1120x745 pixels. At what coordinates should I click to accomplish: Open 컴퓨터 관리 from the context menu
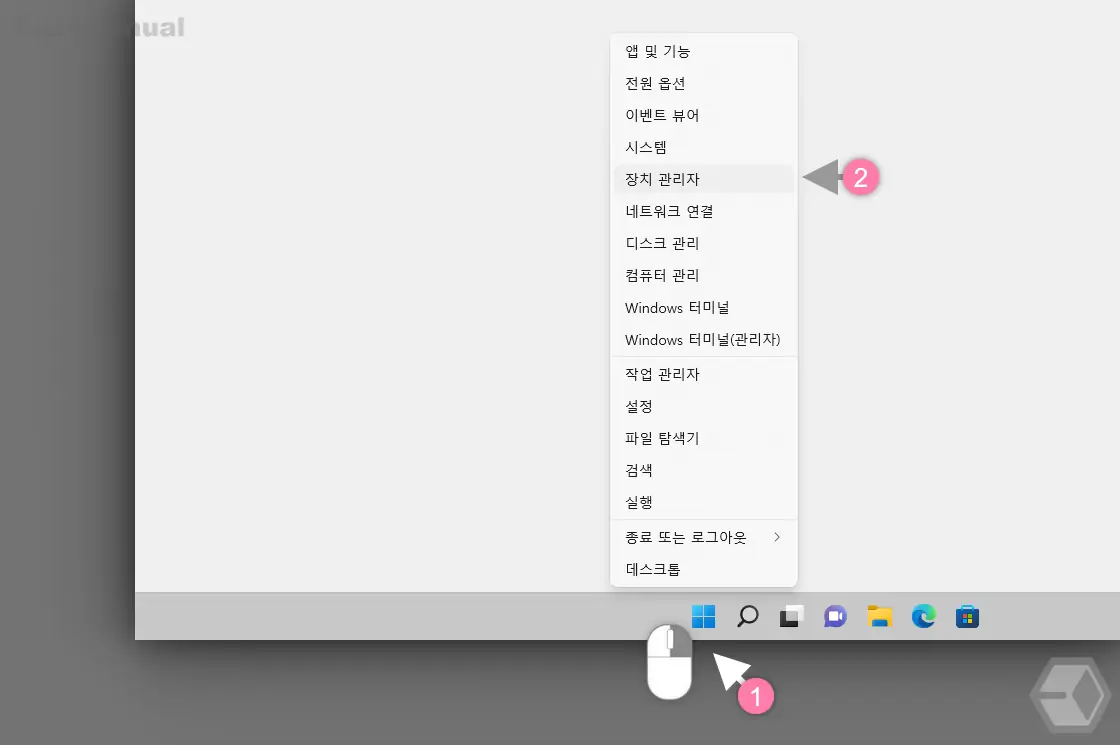[x=660, y=275]
